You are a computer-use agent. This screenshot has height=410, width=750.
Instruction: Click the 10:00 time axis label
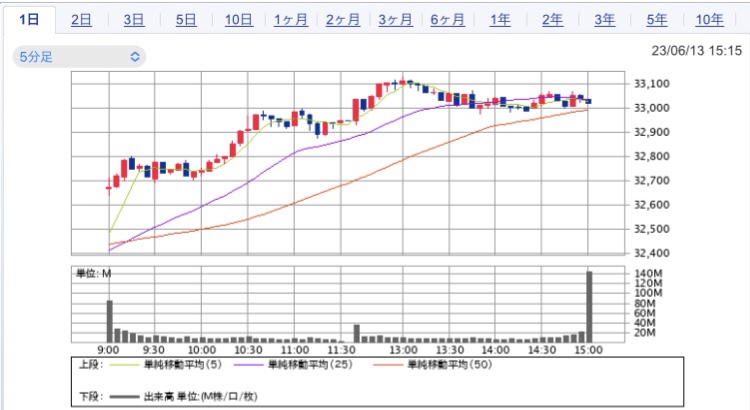click(x=201, y=350)
